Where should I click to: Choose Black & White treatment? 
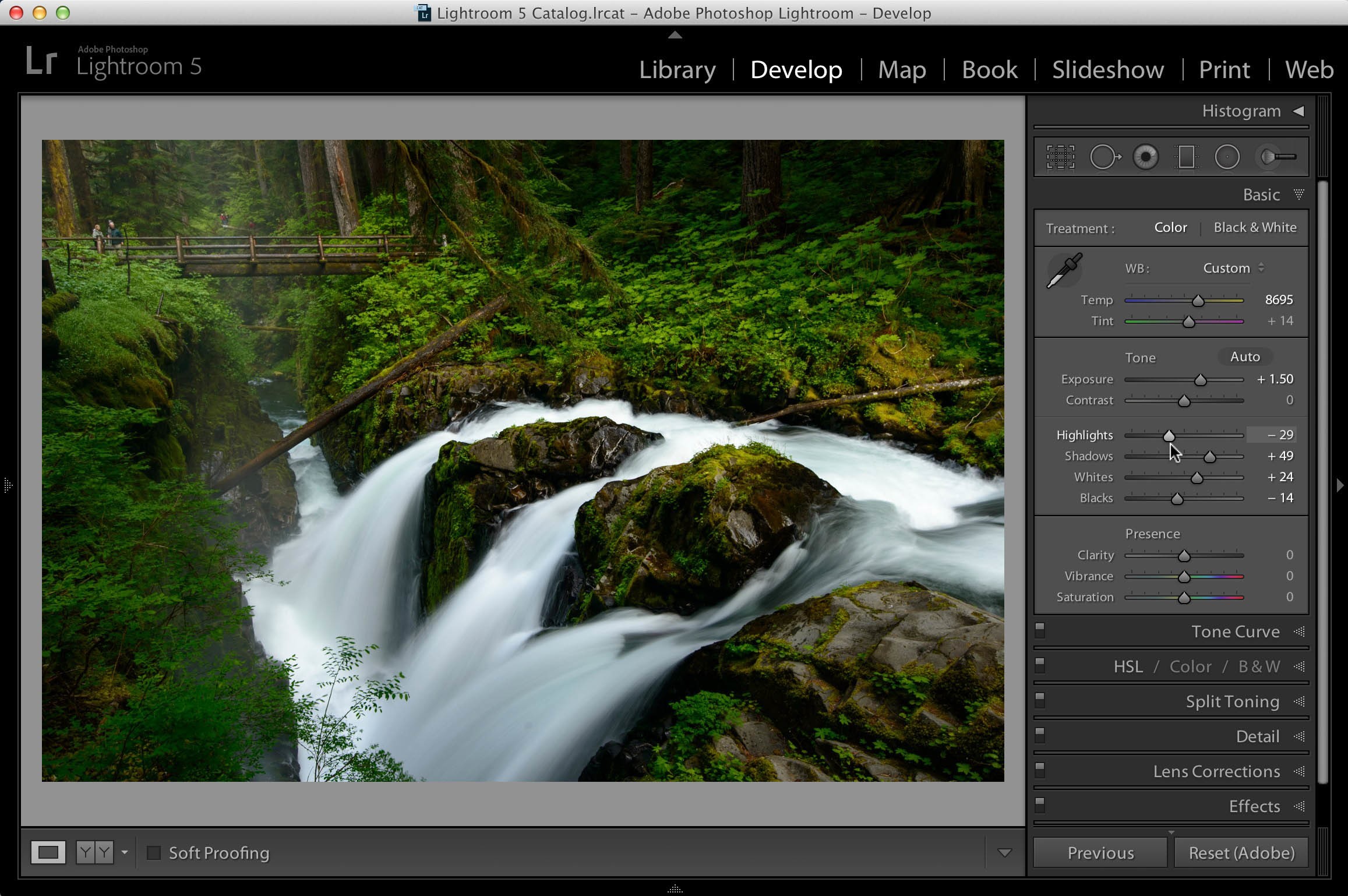tap(1255, 227)
